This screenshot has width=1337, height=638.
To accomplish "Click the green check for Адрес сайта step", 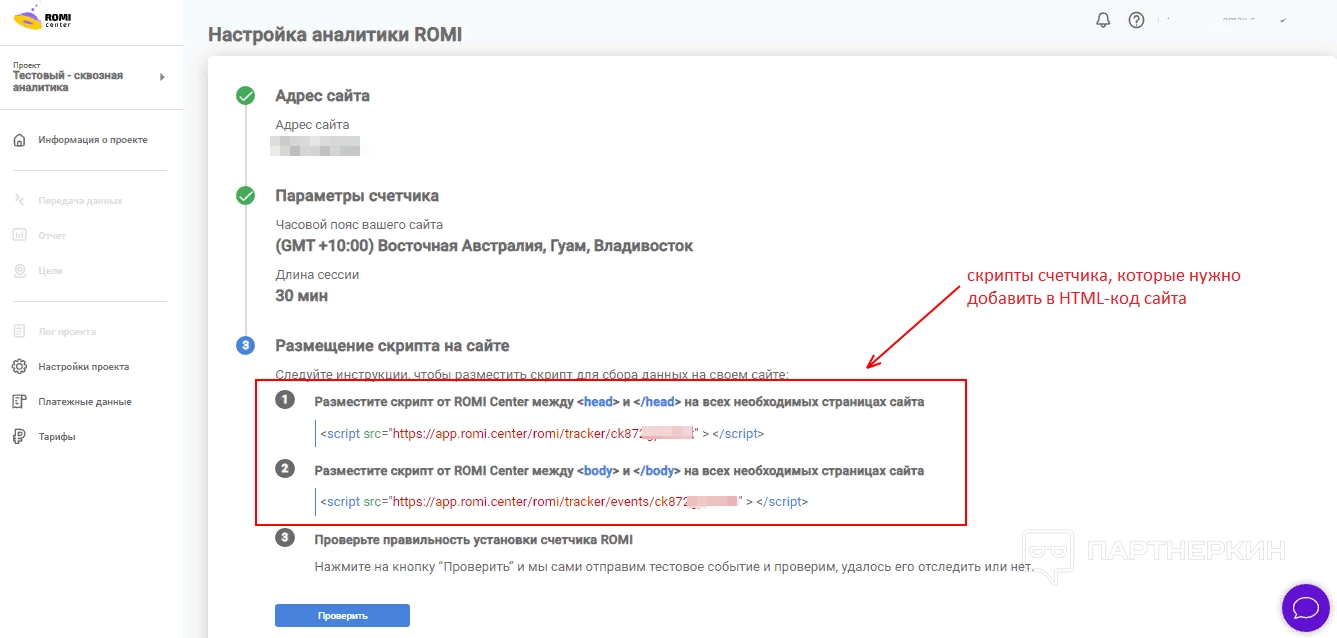I will [245, 96].
